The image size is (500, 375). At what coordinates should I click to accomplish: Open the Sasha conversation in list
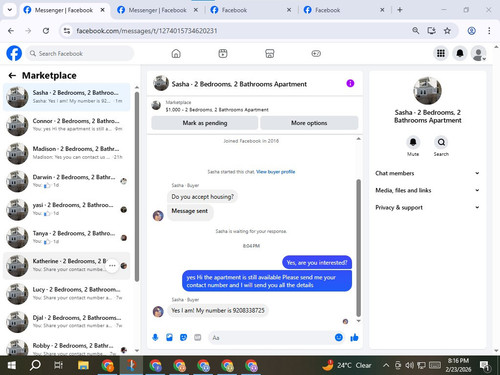(x=67, y=97)
